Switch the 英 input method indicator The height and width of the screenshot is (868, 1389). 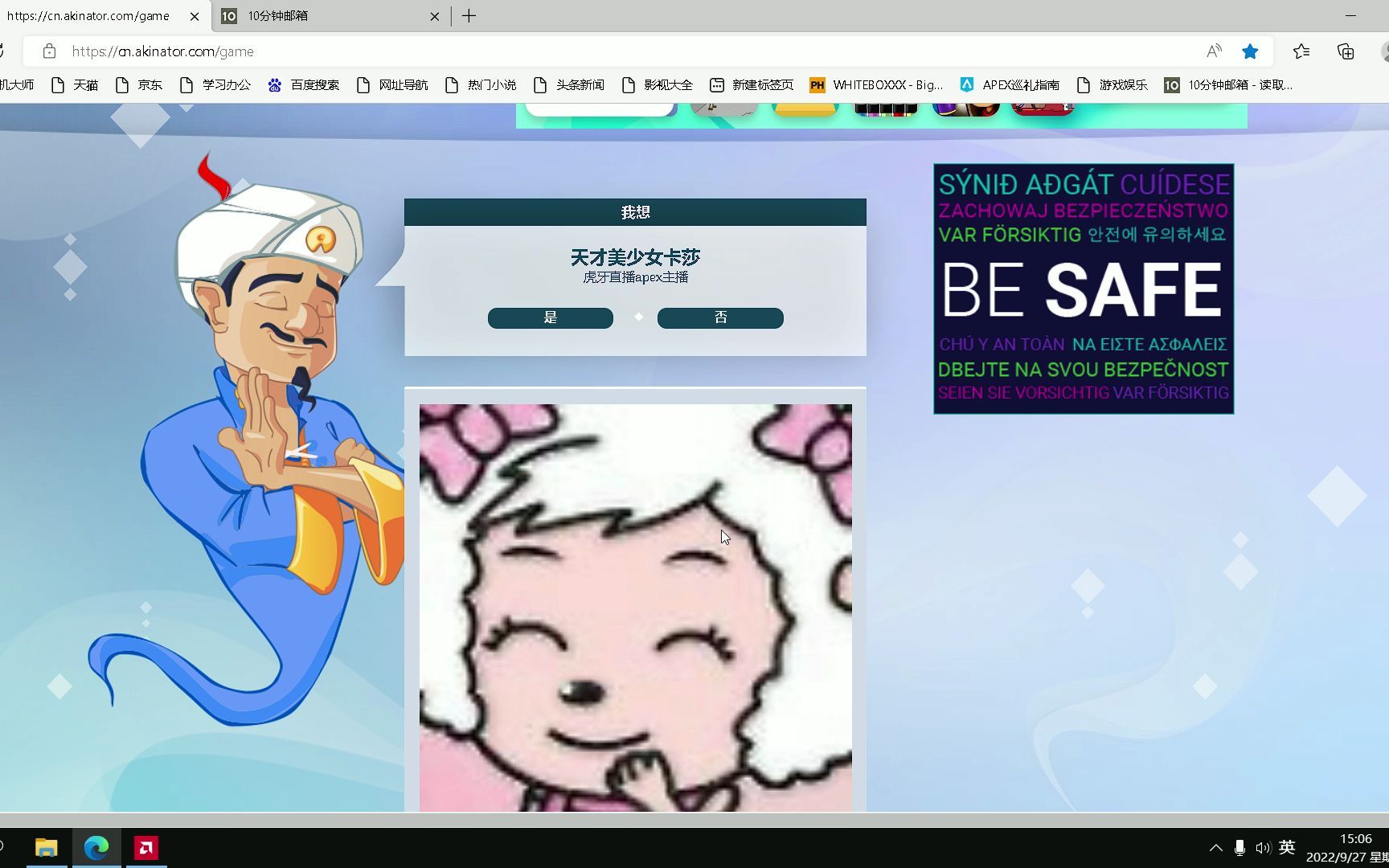click(x=1287, y=847)
